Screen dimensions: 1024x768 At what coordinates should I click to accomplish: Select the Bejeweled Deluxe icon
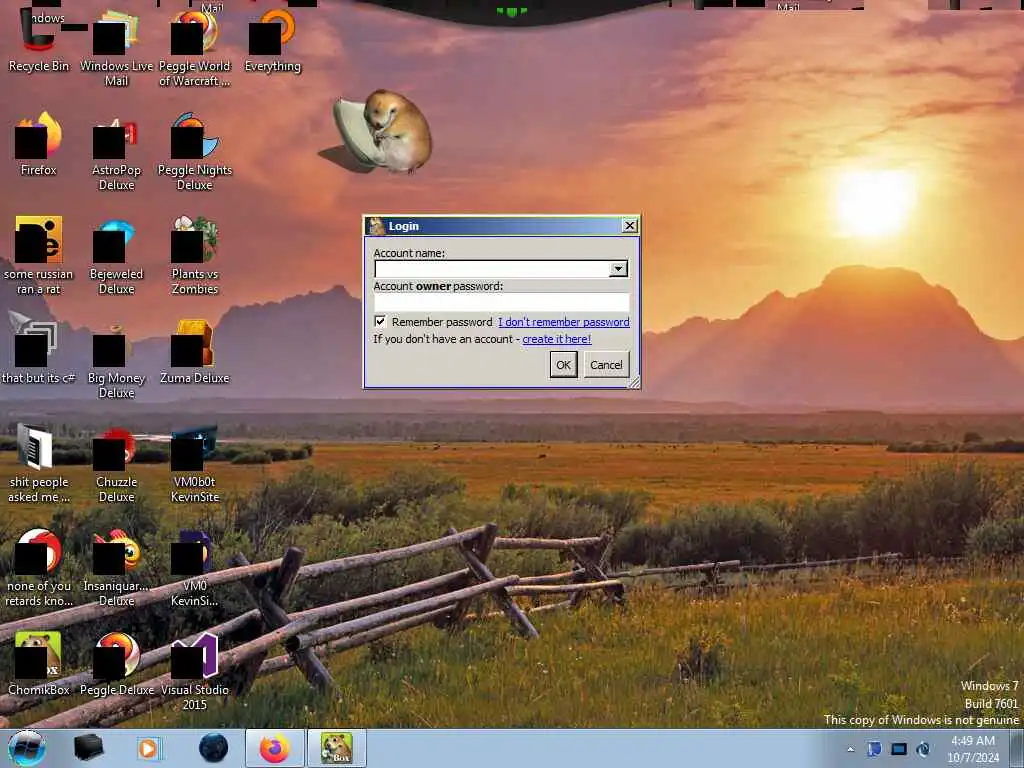pyautogui.click(x=116, y=255)
